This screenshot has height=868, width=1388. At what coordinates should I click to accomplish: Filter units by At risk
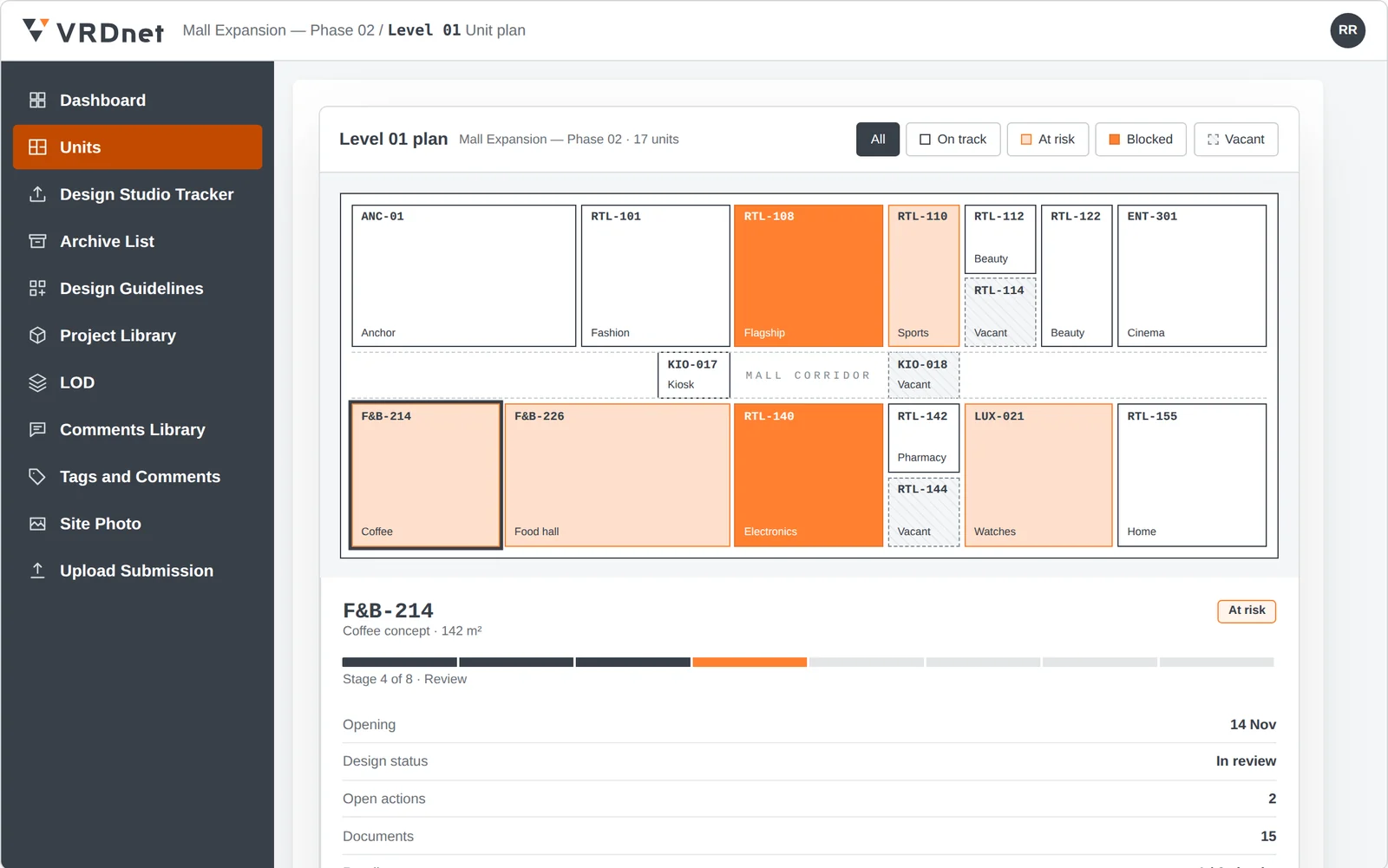[1047, 140]
